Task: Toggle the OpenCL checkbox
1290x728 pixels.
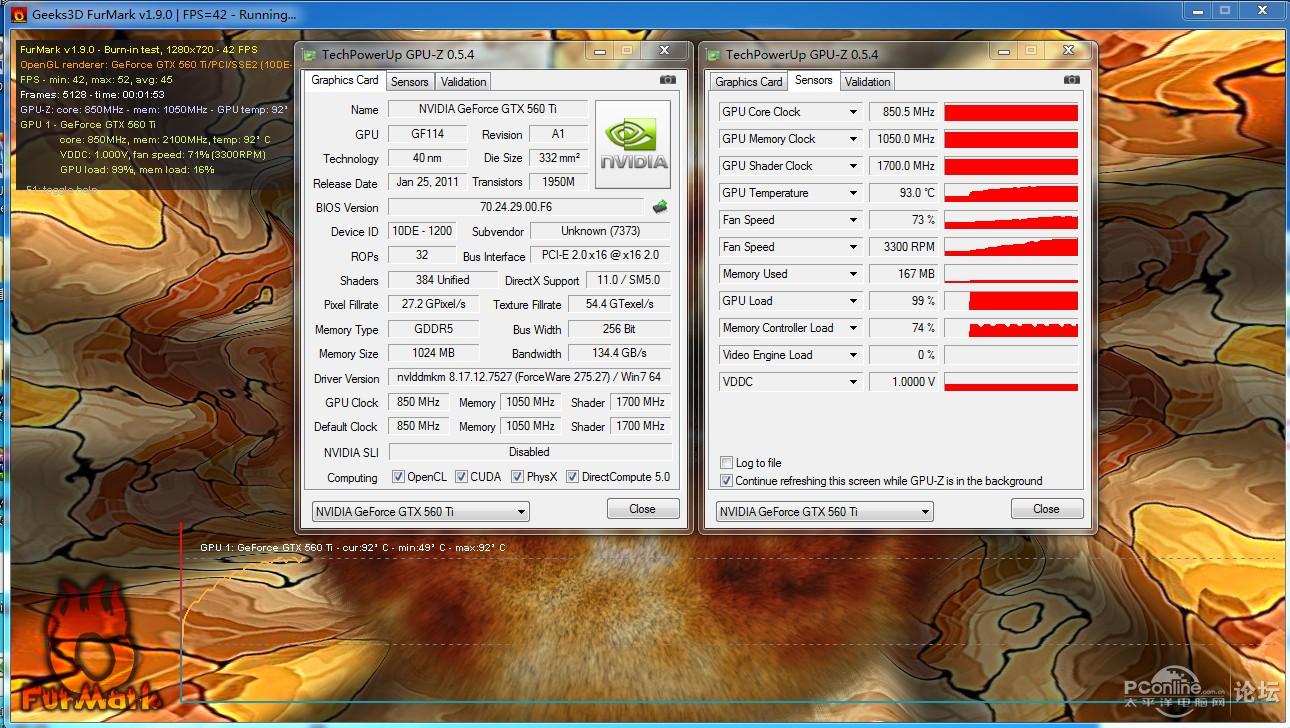Action: click(x=398, y=477)
